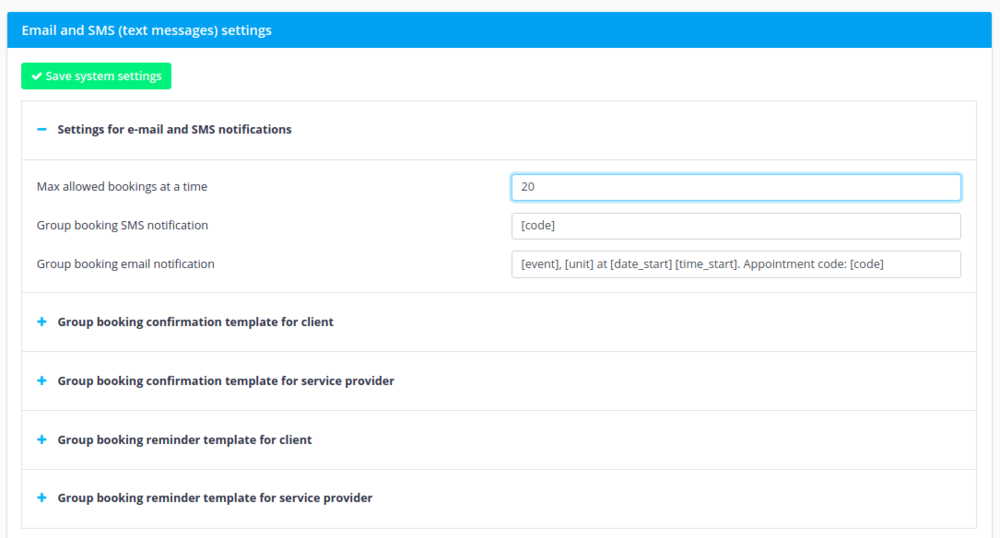Click 'Group booking email notification' label
Image resolution: width=1000 pixels, height=538 pixels.
point(125,264)
